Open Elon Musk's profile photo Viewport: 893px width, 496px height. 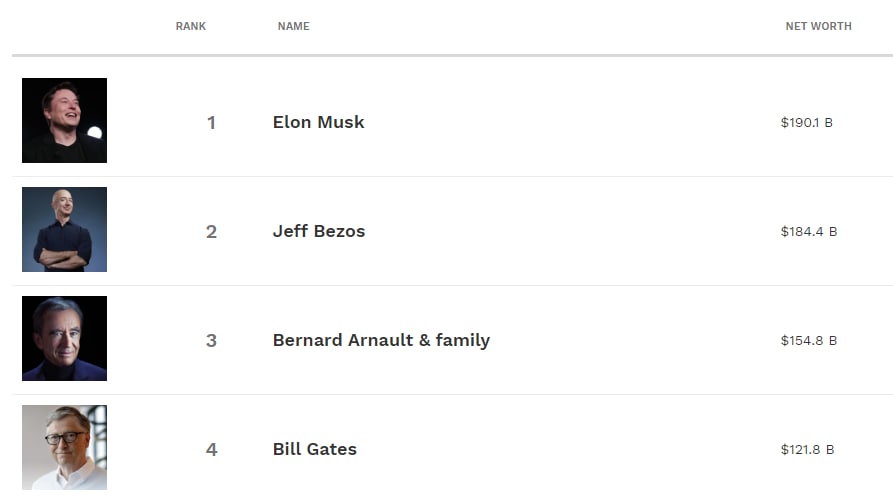click(x=64, y=120)
